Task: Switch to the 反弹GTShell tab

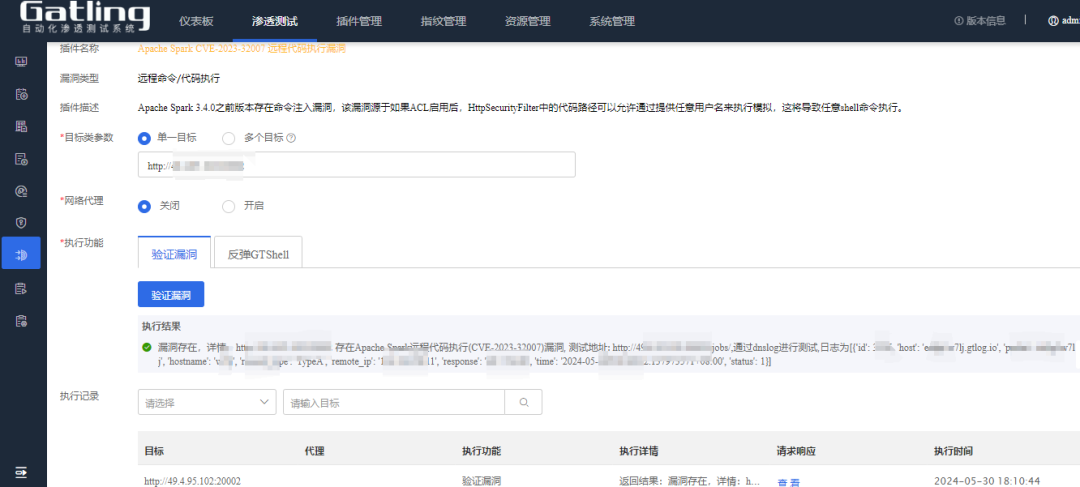Action: tap(258, 254)
